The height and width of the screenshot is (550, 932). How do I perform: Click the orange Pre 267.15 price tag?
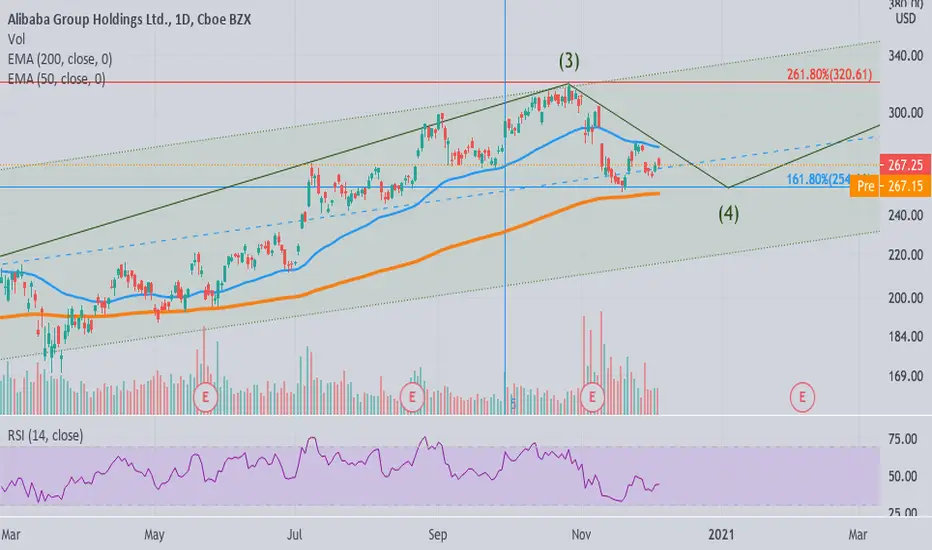click(890, 186)
